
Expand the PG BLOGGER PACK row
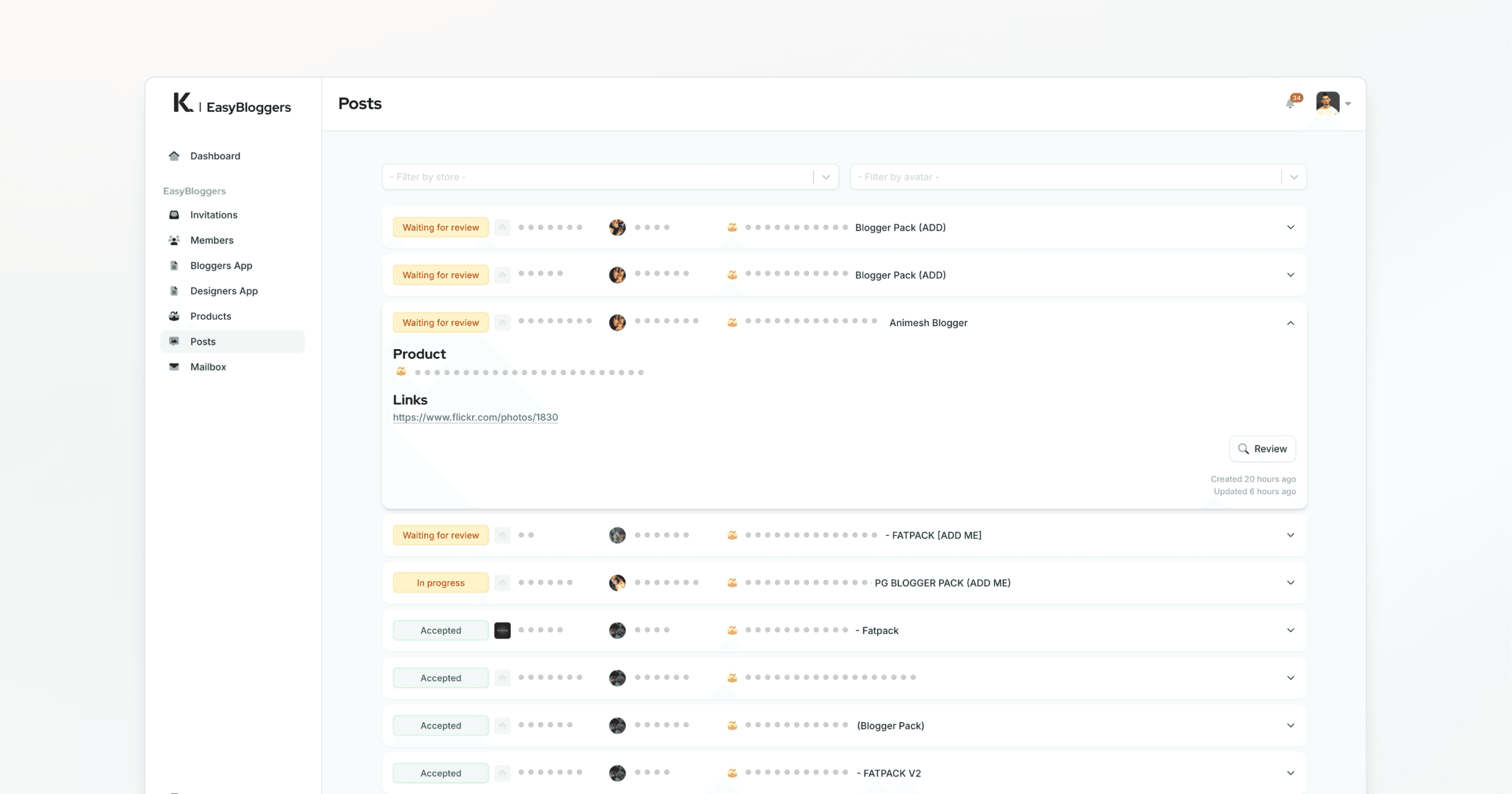1291,583
